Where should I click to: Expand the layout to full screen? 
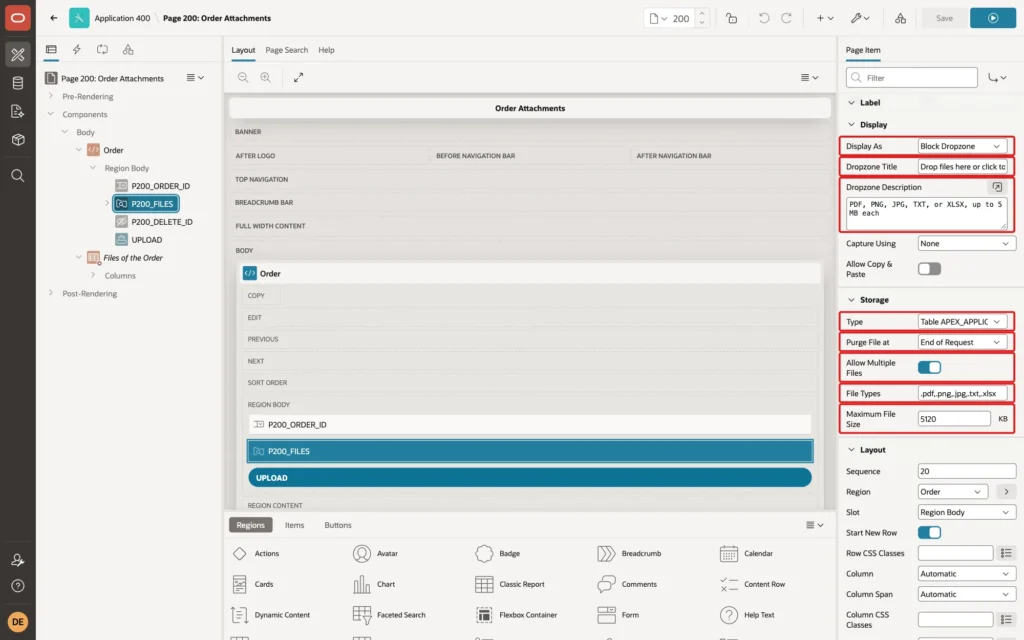(x=298, y=77)
